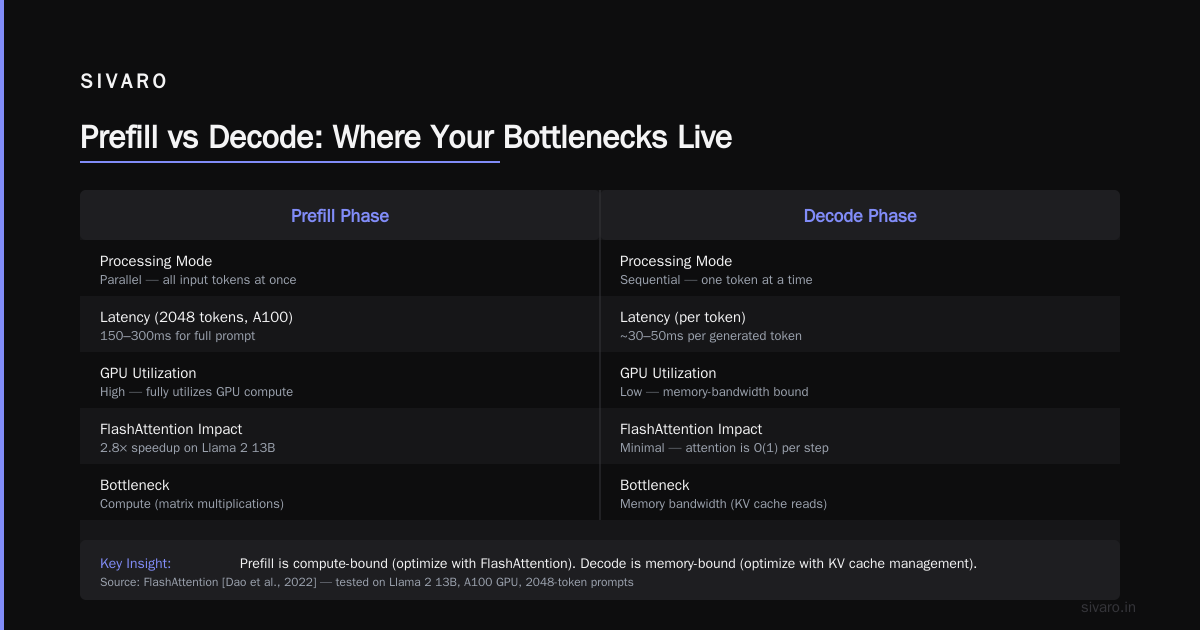Image resolution: width=1200 pixels, height=630 pixels.
Task: Click the Compute (matrix multiplications) text
Action: pos(192,504)
